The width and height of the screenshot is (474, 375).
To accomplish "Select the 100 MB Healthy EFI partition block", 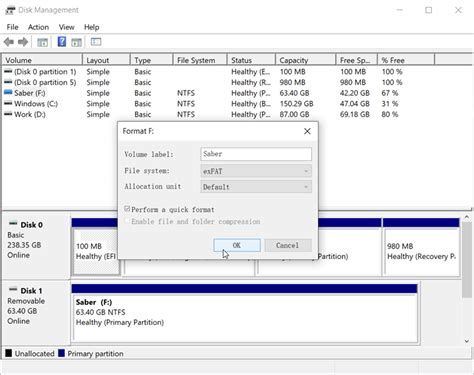I will point(95,252).
